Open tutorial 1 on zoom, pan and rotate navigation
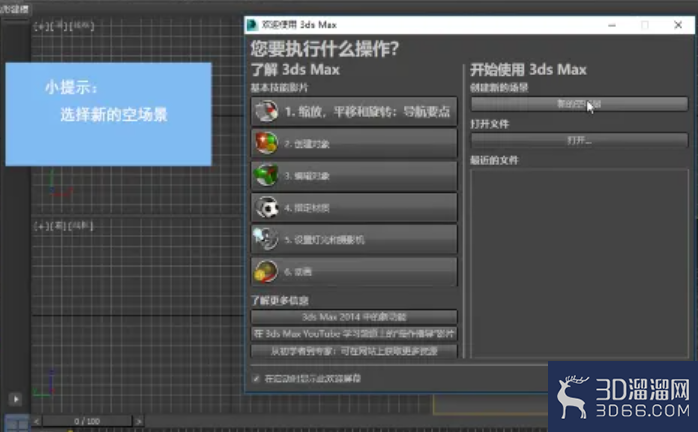This screenshot has height=432, width=698. click(x=354, y=111)
